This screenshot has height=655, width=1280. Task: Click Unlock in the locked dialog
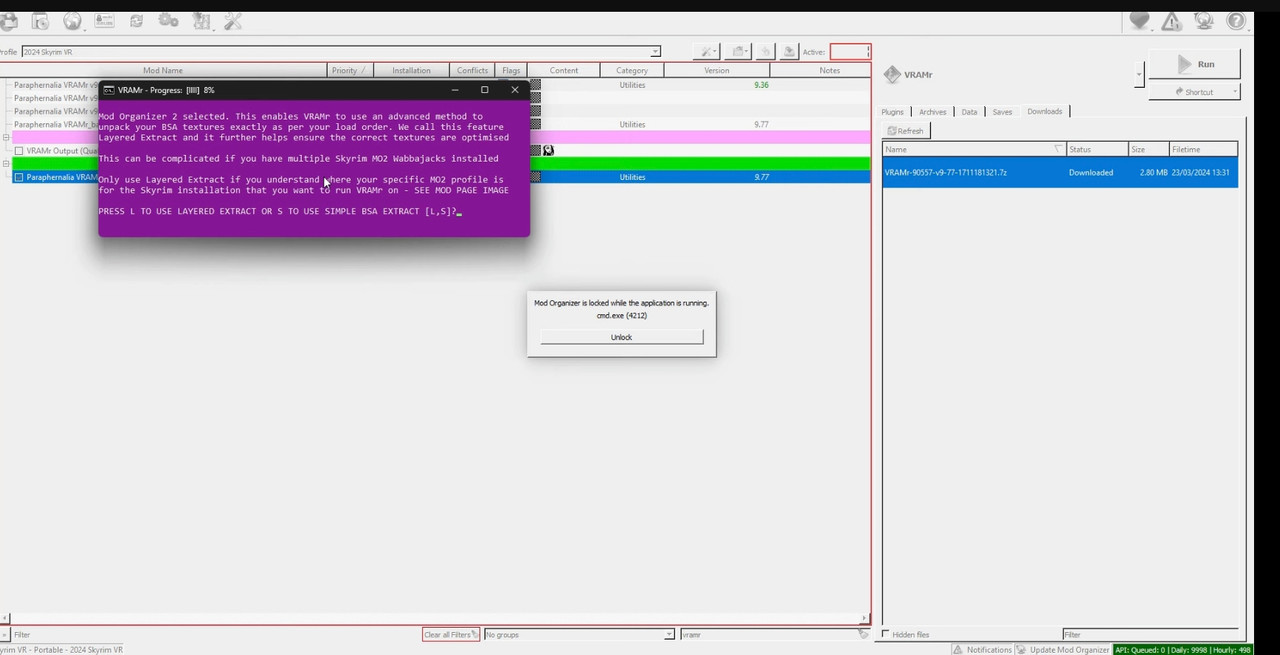tap(622, 337)
